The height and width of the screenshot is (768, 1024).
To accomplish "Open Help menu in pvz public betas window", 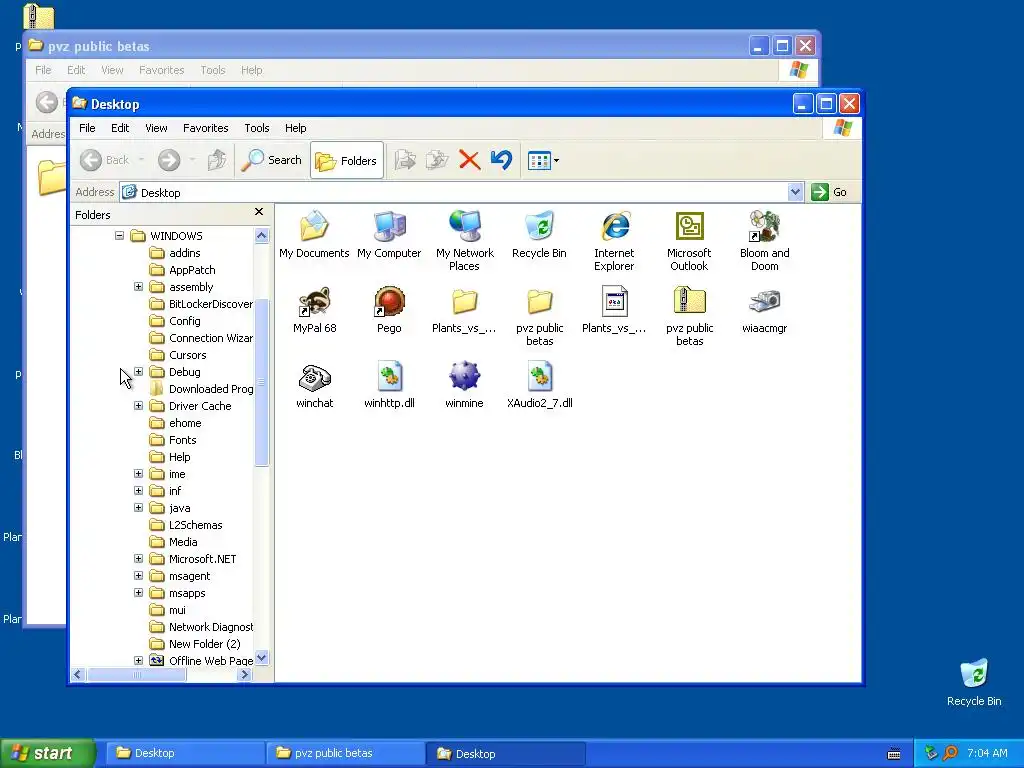I will click(251, 70).
